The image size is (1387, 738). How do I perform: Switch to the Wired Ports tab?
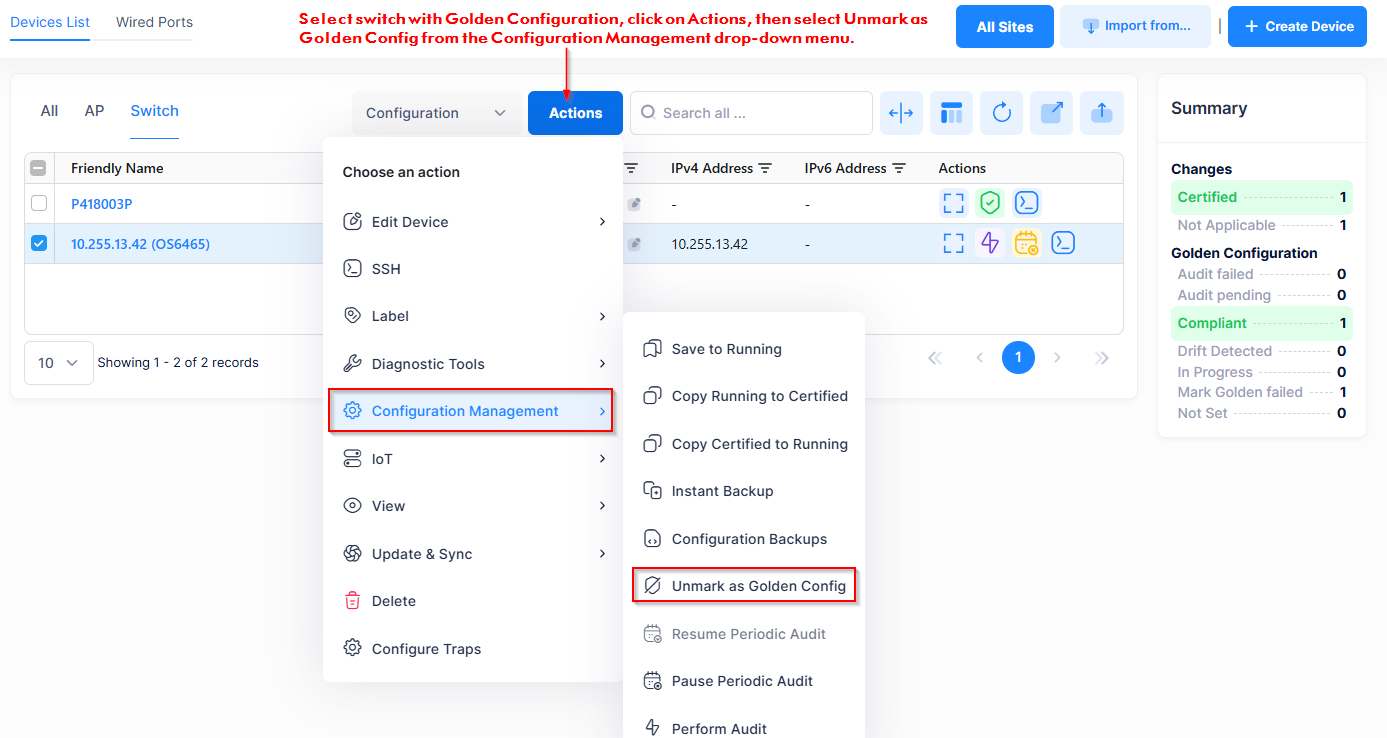[154, 22]
